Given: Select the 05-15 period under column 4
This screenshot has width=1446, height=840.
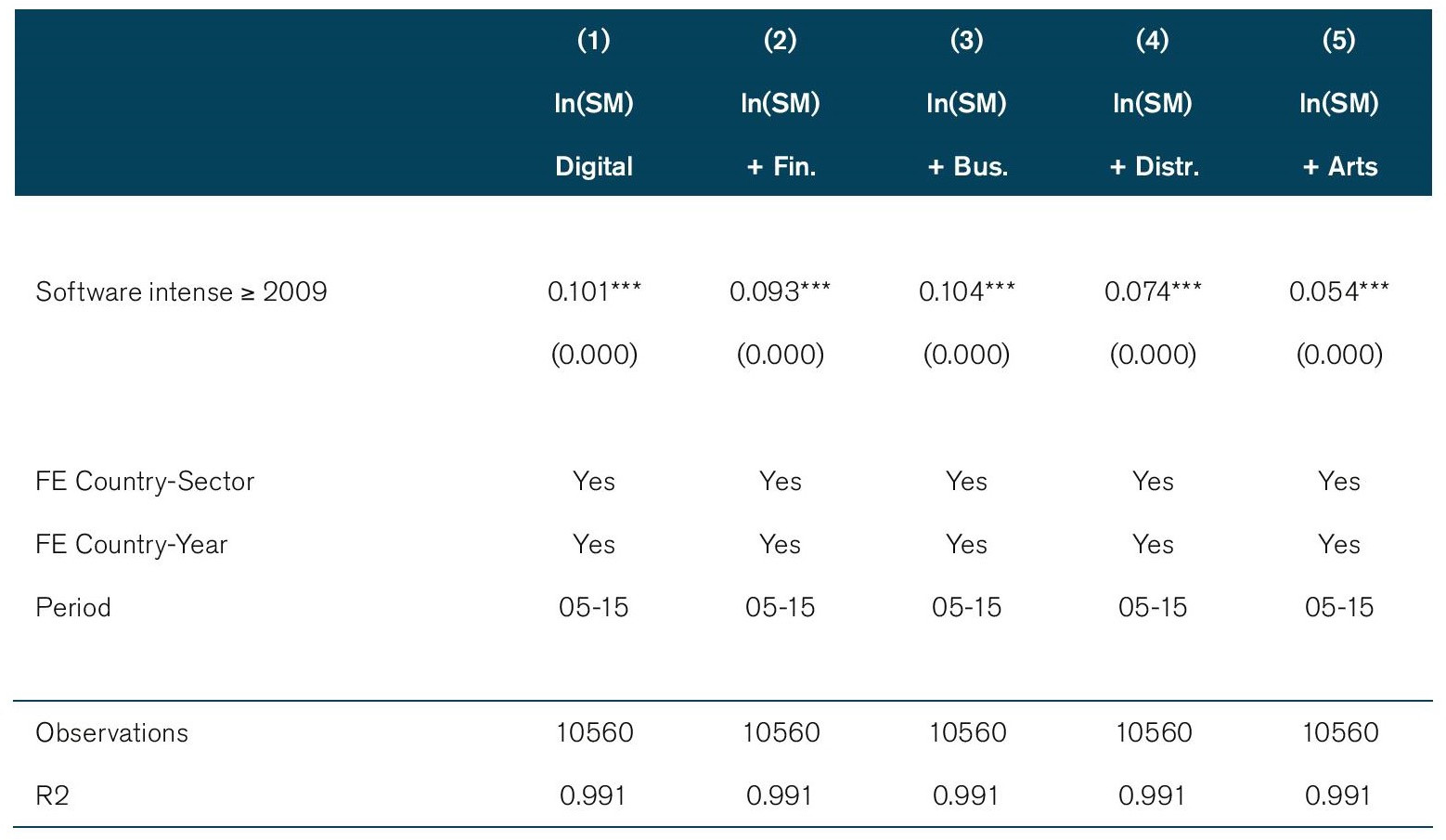Looking at the screenshot, I should point(1153,608).
